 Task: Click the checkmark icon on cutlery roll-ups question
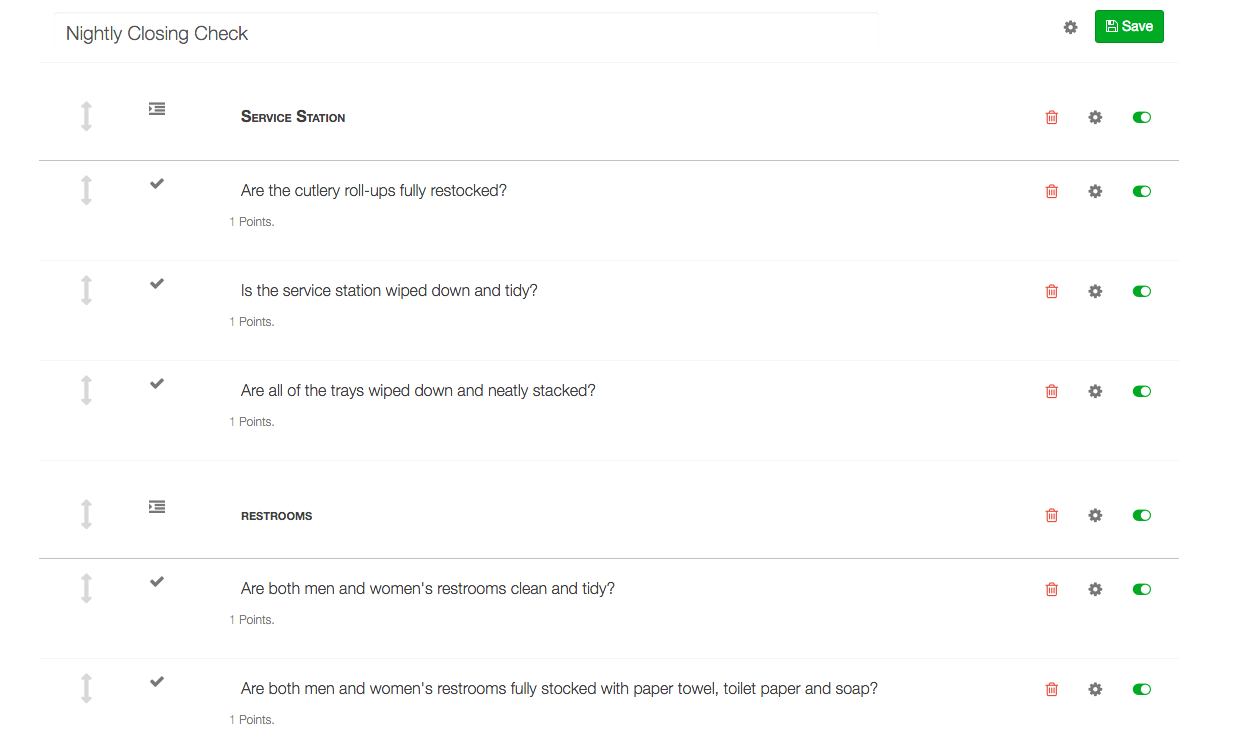pos(157,183)
